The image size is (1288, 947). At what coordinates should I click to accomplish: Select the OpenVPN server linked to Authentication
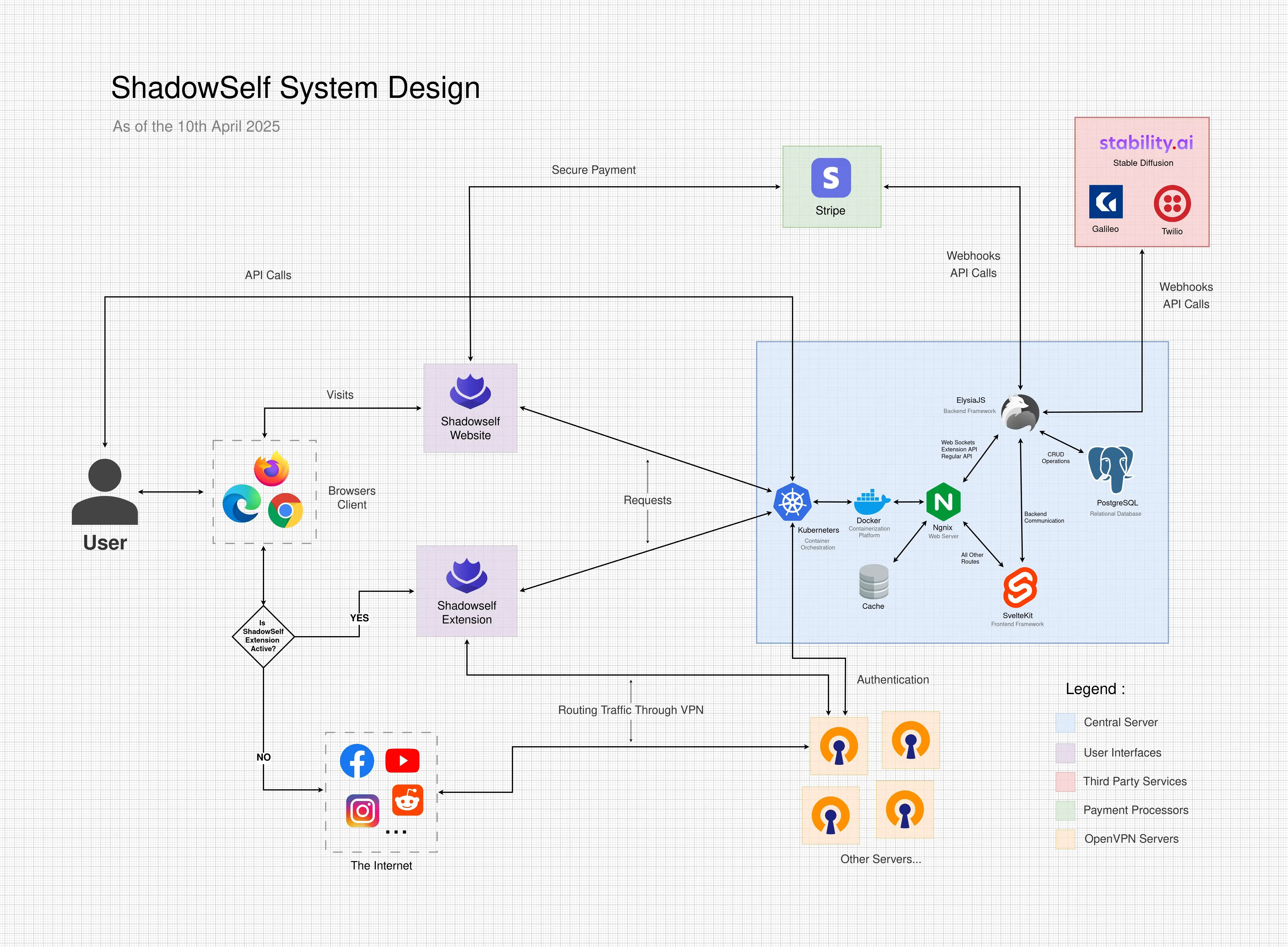point(838,746)
